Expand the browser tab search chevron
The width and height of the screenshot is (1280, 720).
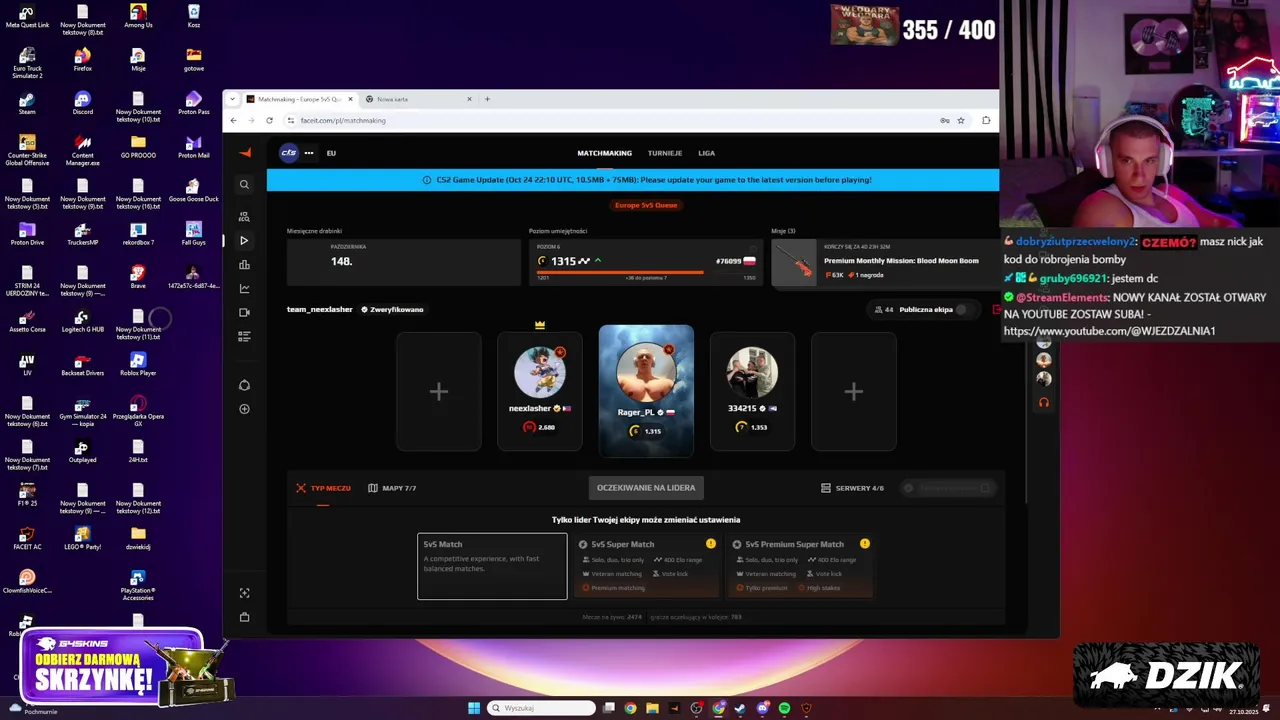tap(232, 99)
